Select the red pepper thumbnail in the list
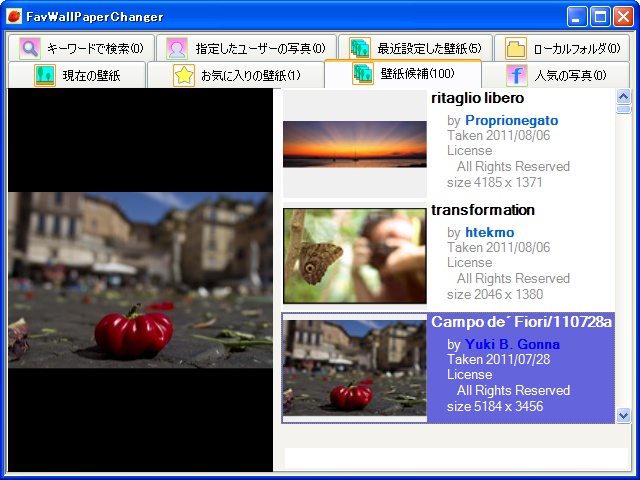The width and height of the screenshot is (640, 480). 355,368
